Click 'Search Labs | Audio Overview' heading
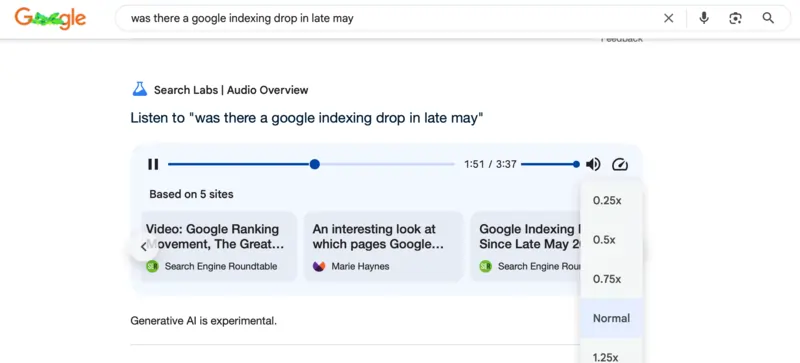Screen dimensions: 800x363 [x=231, y=90]
